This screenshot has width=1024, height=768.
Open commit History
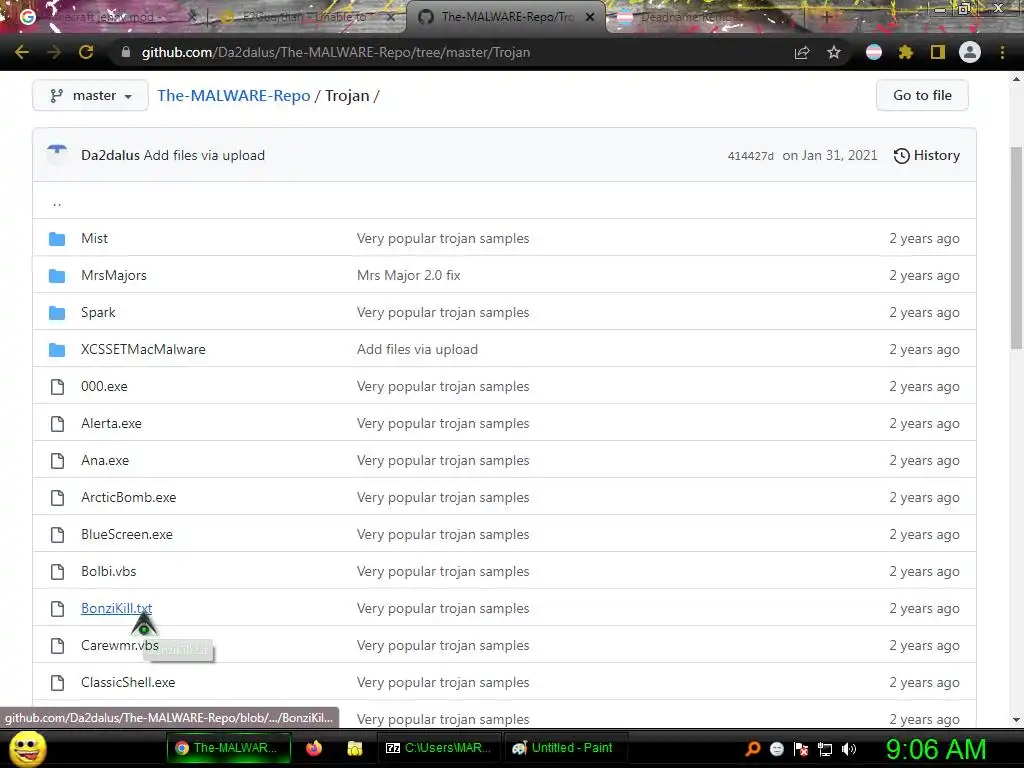(x=927, y=155)
